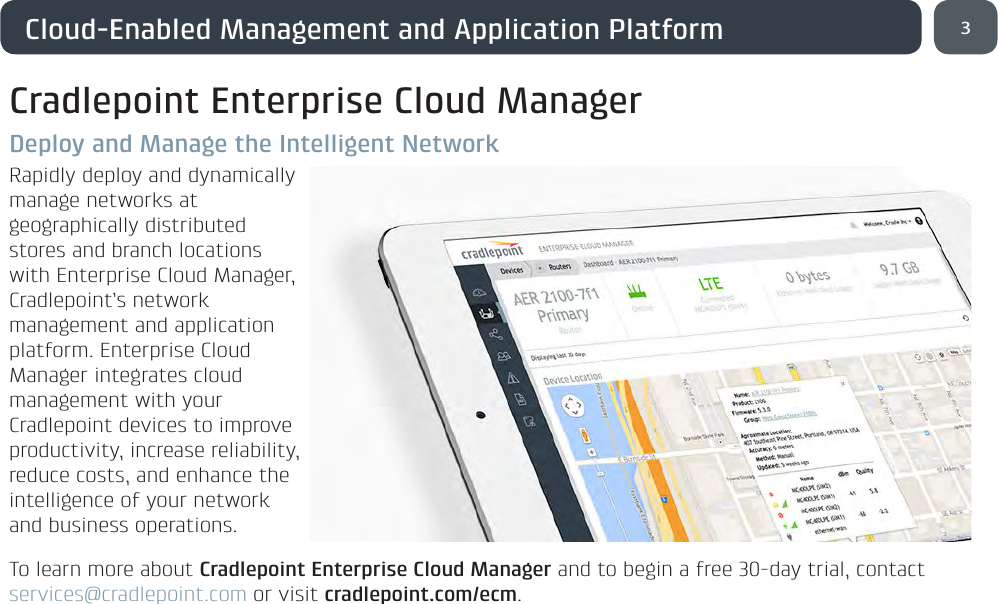Open the alerts warning triangle sidebar icon
The image size is (998, 604).
coord(513,378)
